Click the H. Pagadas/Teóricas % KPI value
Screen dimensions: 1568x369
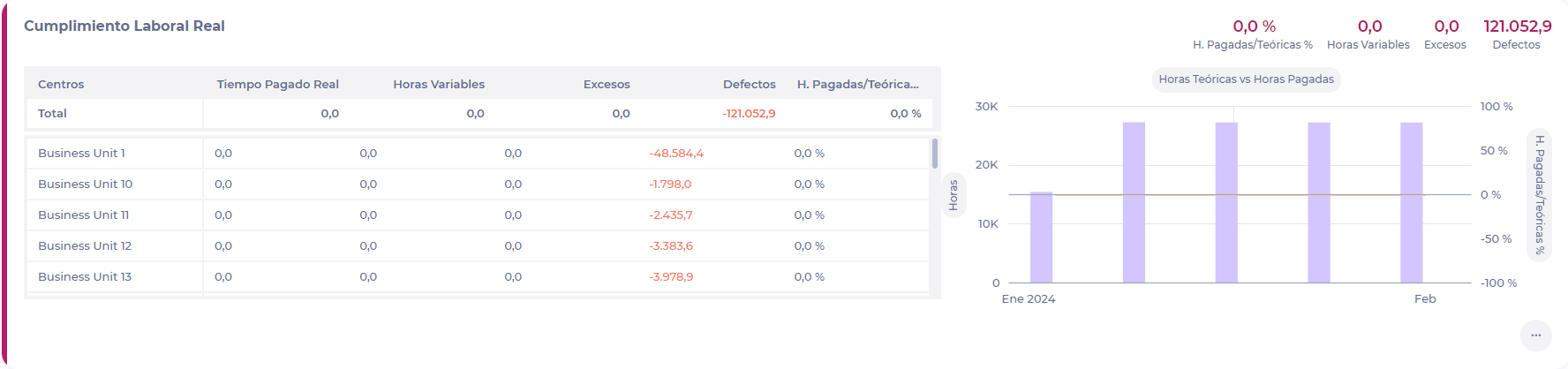pyautogui.click(x=1254, y=26)
